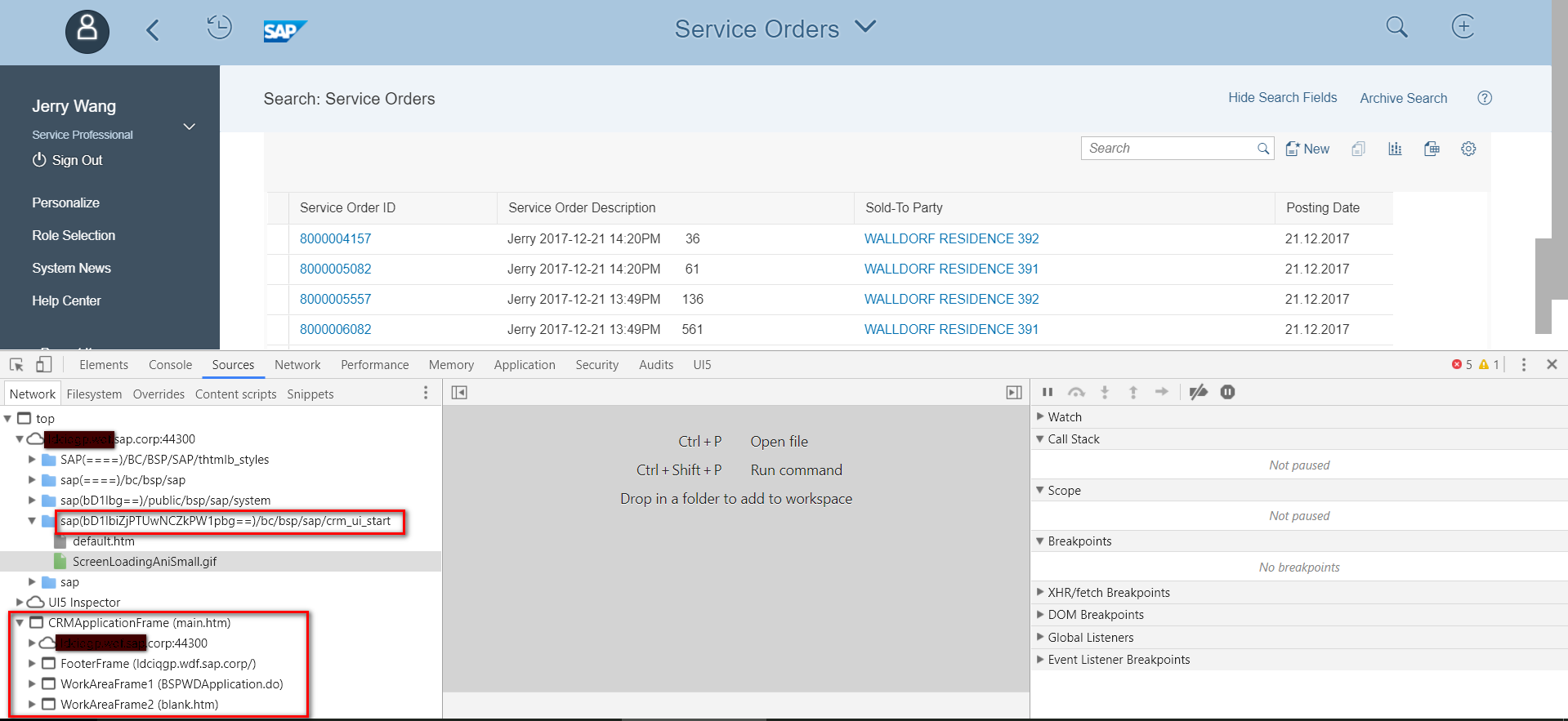Click the Archive Search link

coord(1404,98)
